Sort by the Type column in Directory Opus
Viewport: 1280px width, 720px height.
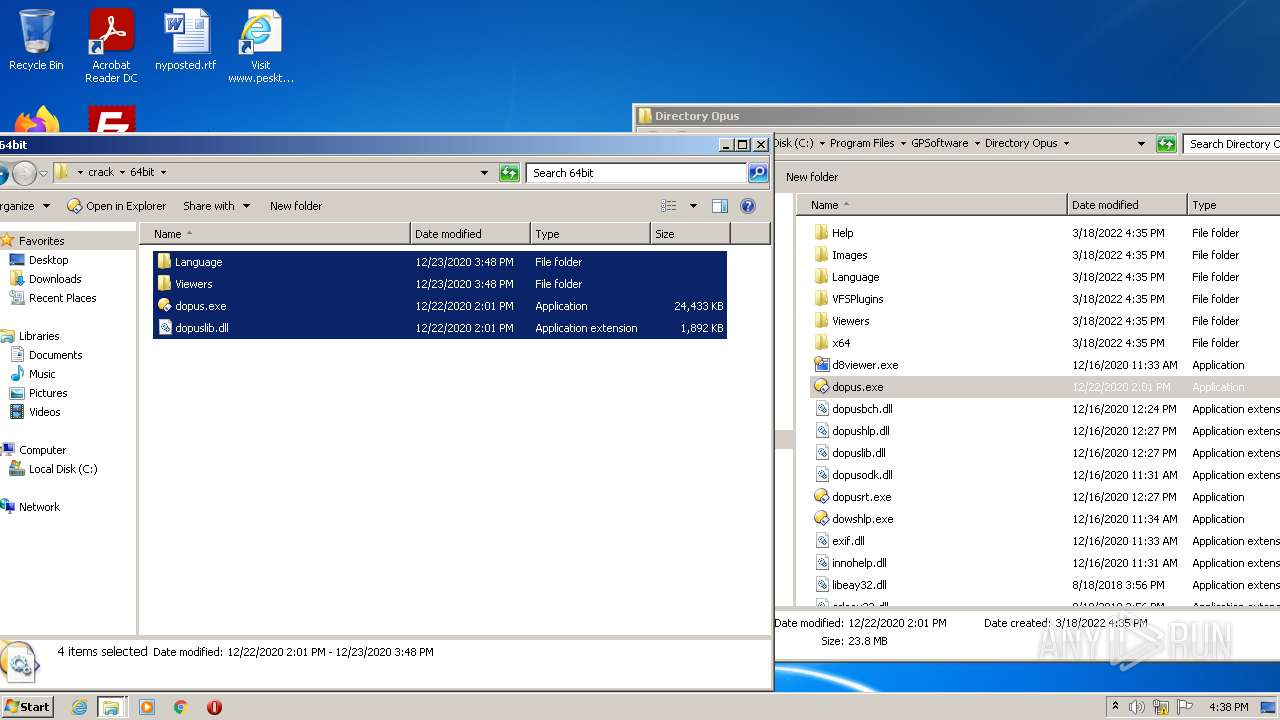(1233, 205)
